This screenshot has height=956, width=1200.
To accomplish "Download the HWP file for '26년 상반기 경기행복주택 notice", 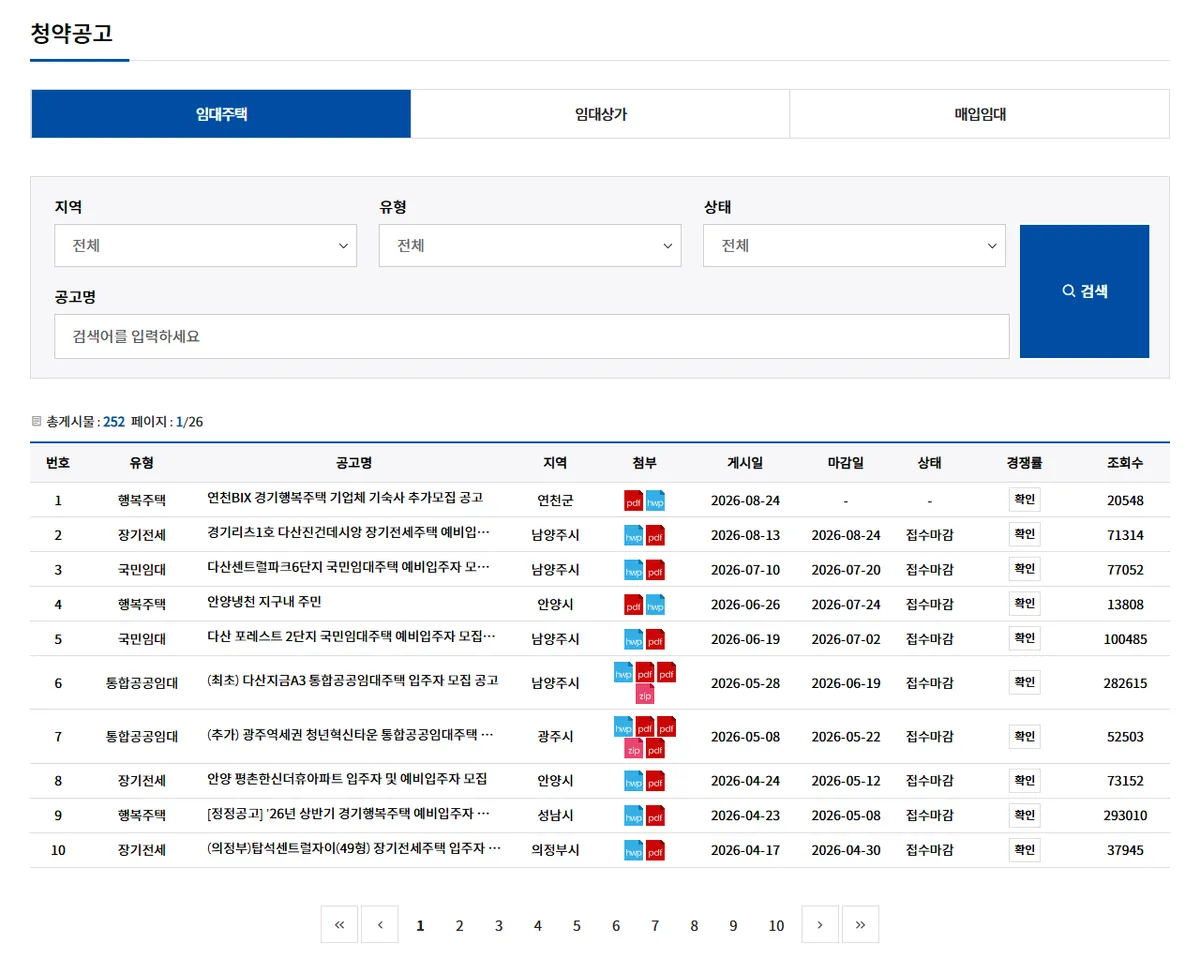I will (x=634, y=816).
